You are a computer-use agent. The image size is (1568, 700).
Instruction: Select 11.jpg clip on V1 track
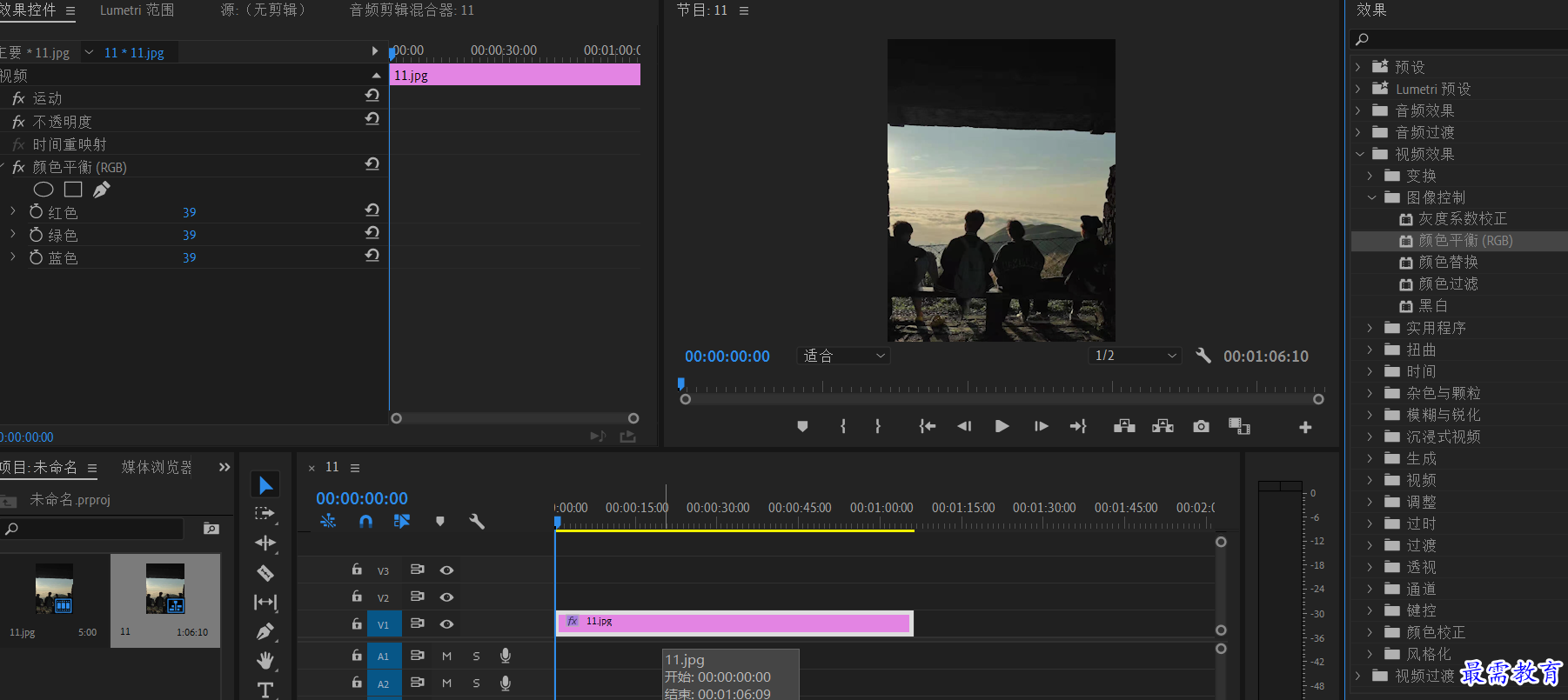pos(734,623)
